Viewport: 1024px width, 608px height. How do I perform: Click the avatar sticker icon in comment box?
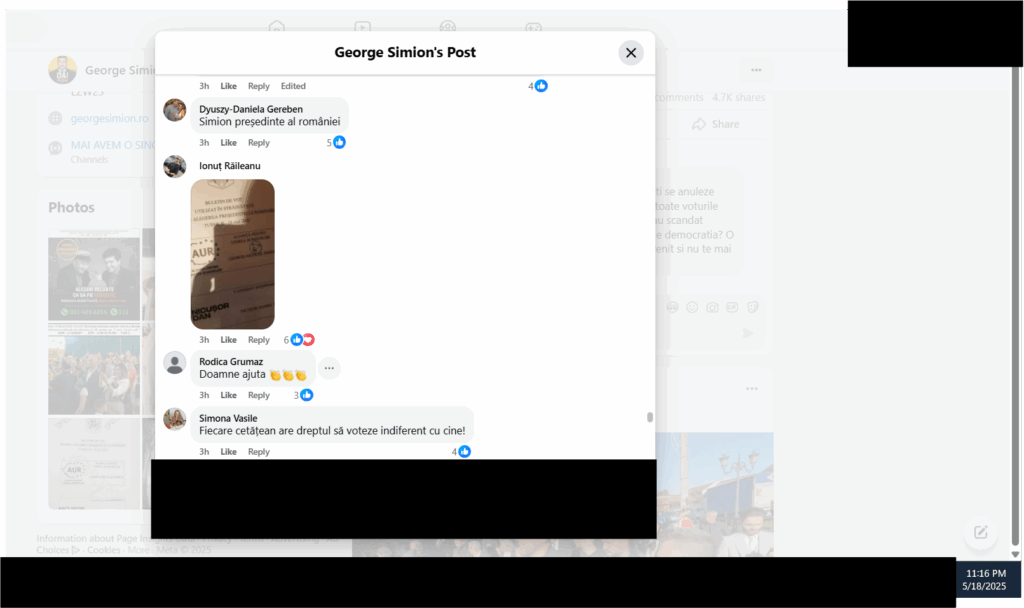pos(673,307)
